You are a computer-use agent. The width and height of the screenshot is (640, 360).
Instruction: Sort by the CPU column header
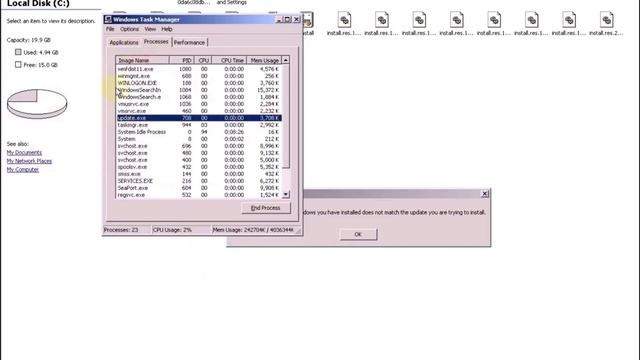(x=202, y=60)
